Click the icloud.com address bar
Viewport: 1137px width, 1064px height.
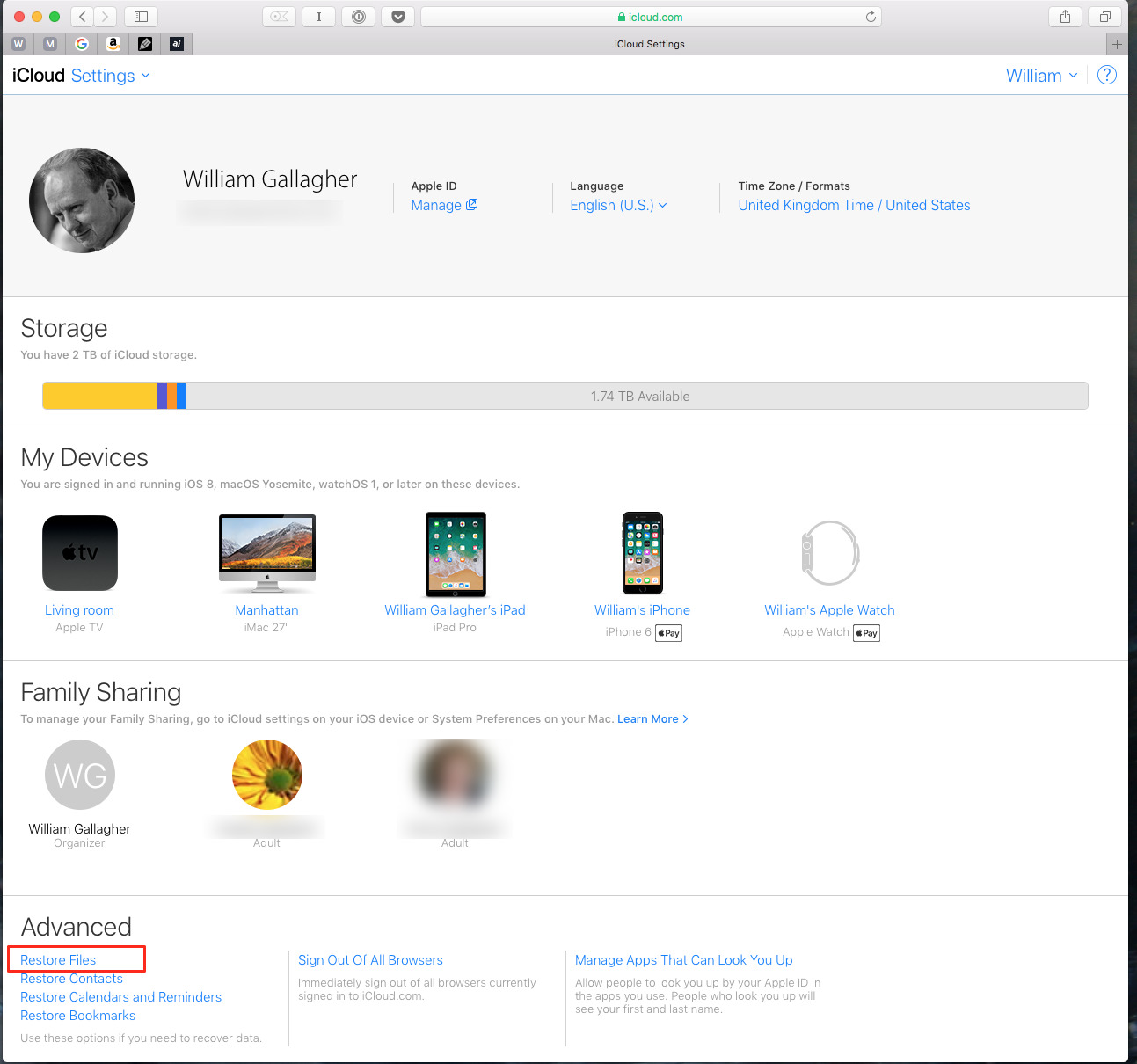(651, 17)
